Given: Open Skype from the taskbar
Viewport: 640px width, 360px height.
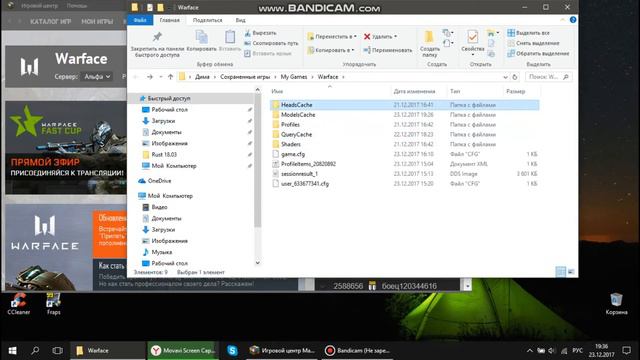Looking at the screenshot, I should 232,351.
